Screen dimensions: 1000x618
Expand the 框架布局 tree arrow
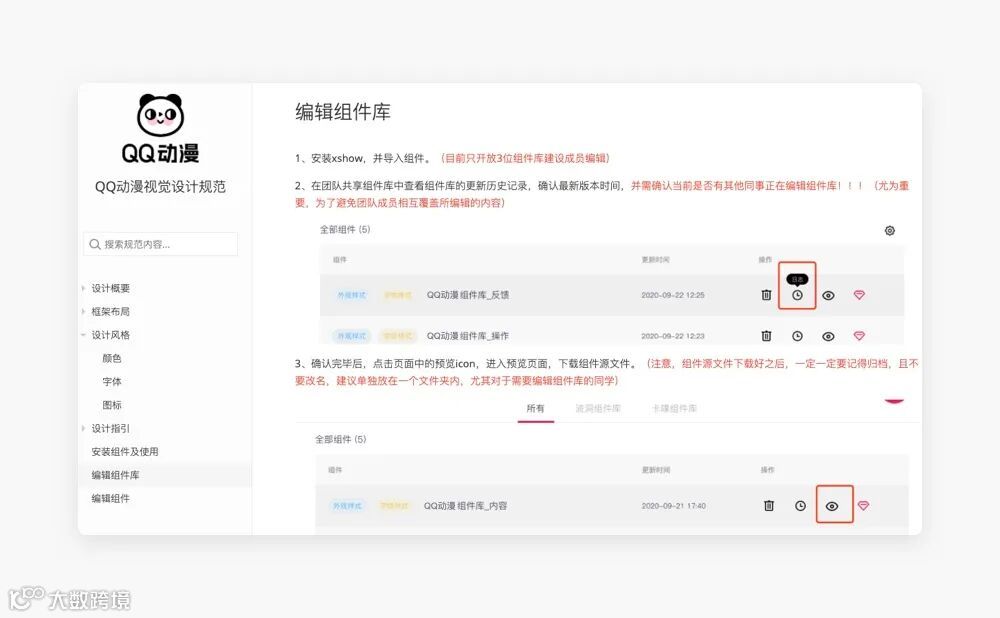point(83,311)
